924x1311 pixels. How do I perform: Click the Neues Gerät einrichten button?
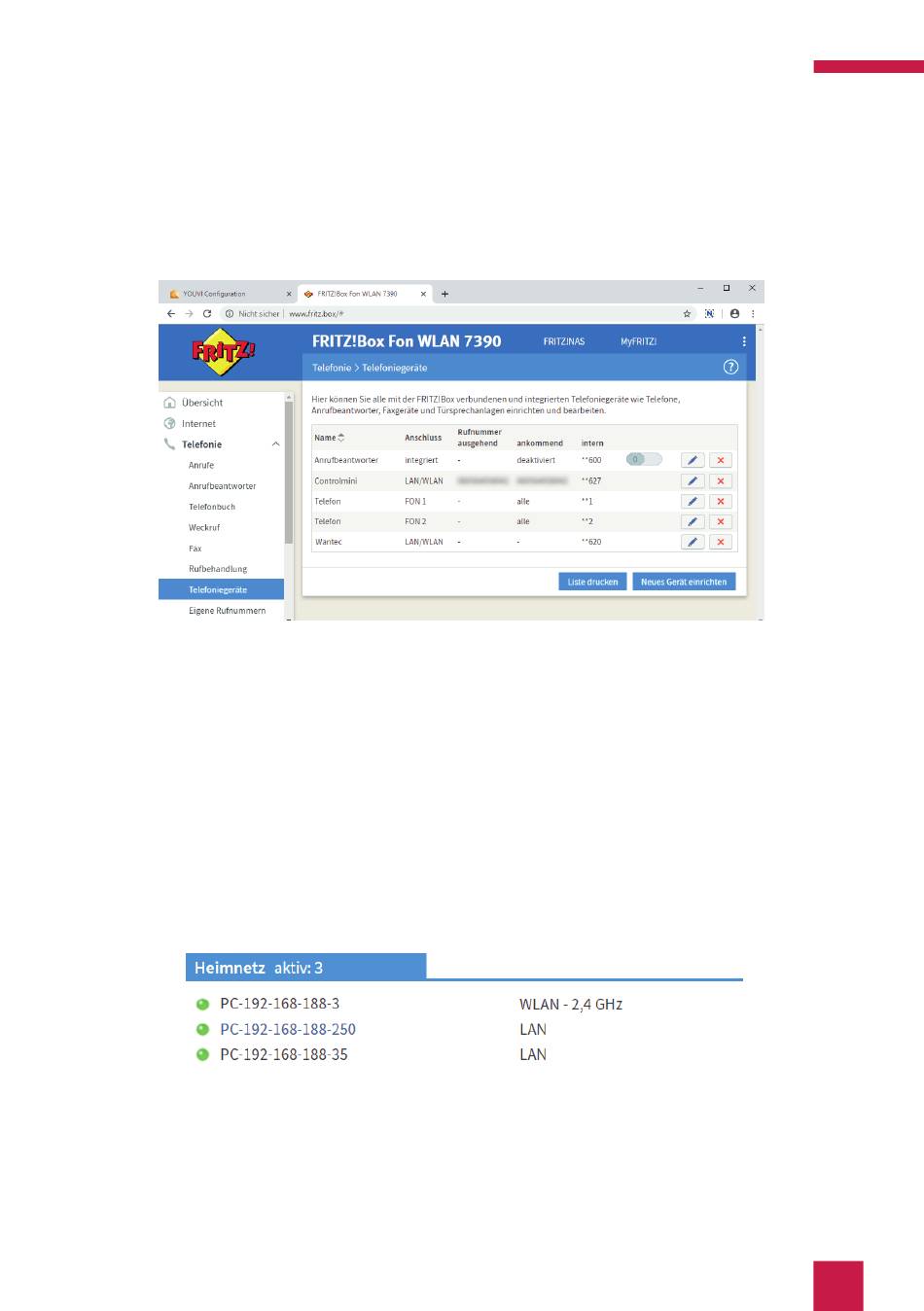(x=684, y=582)
